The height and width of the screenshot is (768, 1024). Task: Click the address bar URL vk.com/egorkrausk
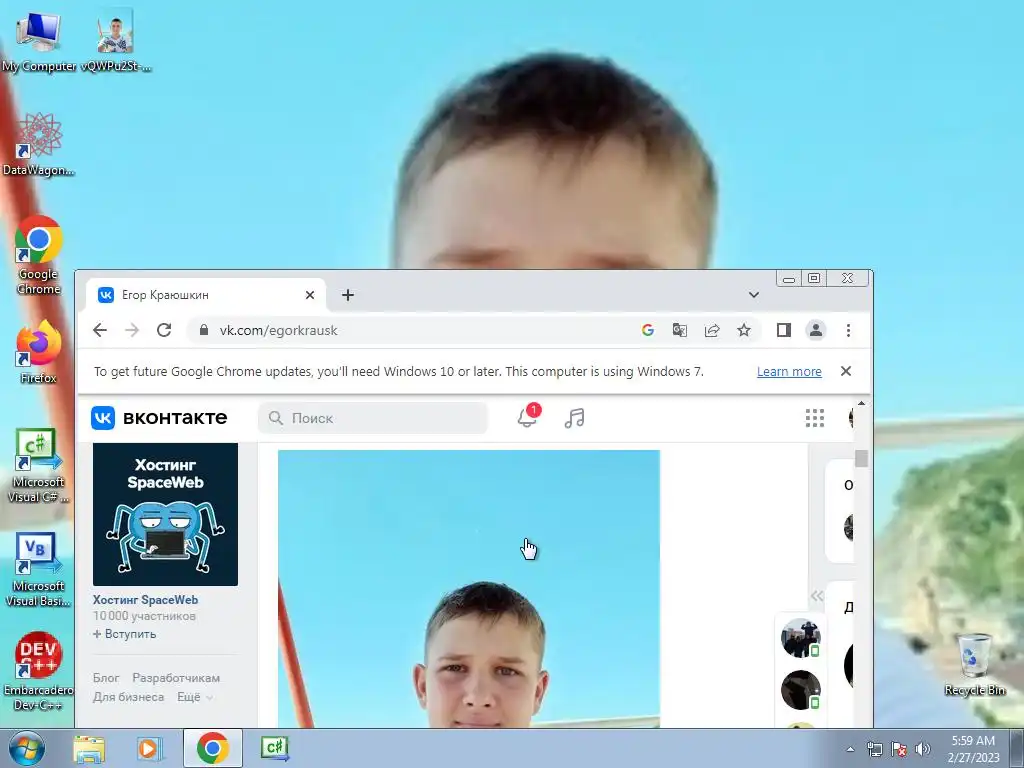click(279, 330)
